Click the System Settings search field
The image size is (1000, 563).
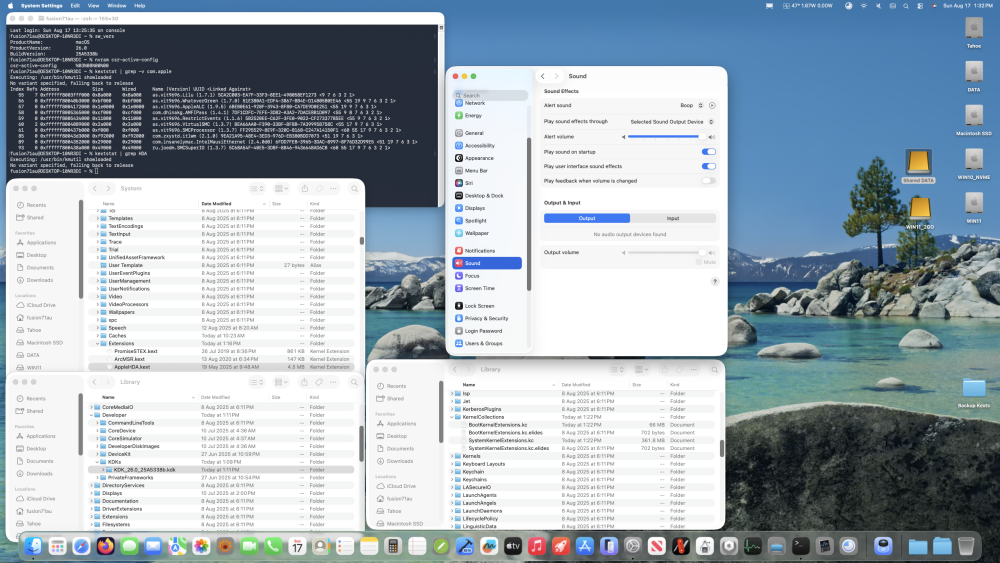click(x=491, y=95)
